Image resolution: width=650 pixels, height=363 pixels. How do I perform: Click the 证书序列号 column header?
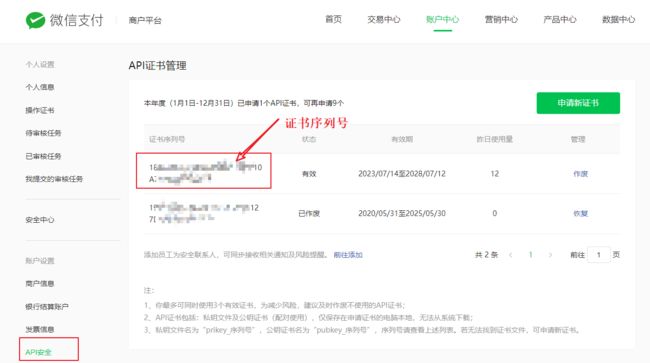167,139
